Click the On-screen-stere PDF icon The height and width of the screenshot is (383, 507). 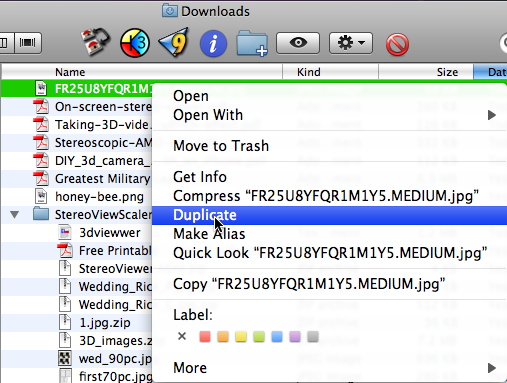[x=41, y=106]
